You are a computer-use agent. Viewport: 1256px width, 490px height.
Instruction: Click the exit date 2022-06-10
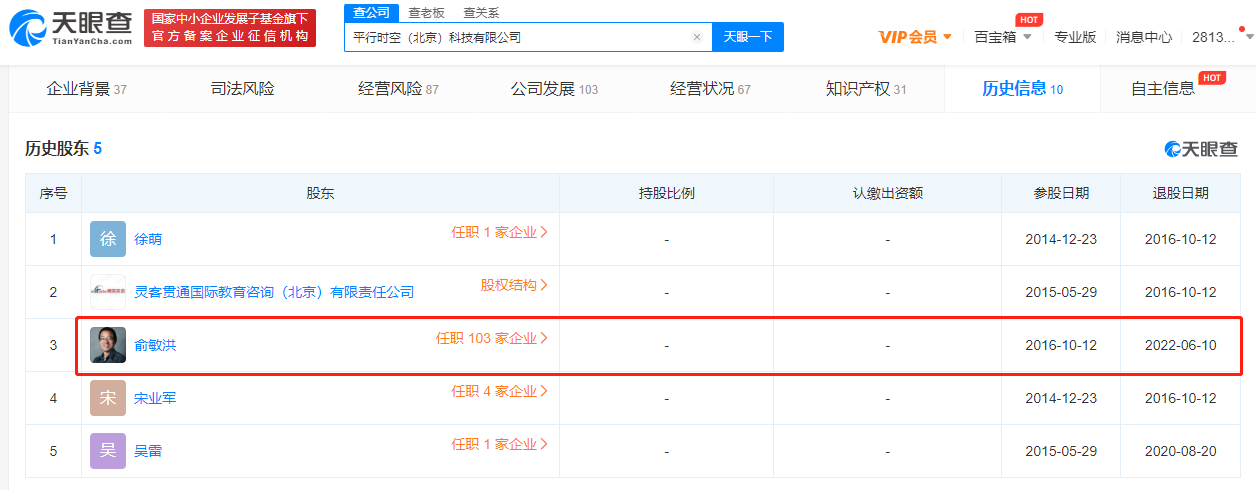[1180, 346]
